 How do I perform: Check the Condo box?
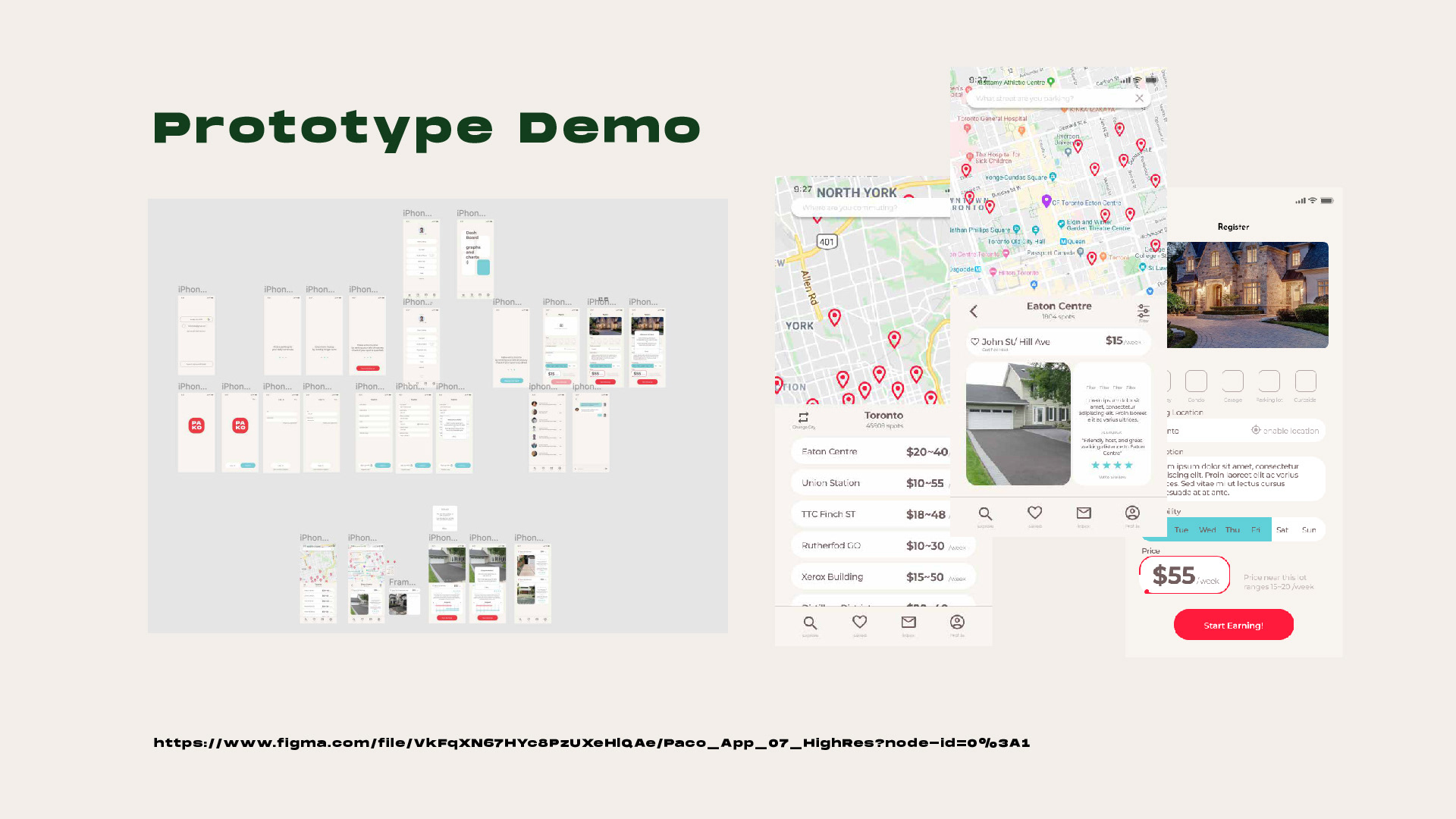1196,381
